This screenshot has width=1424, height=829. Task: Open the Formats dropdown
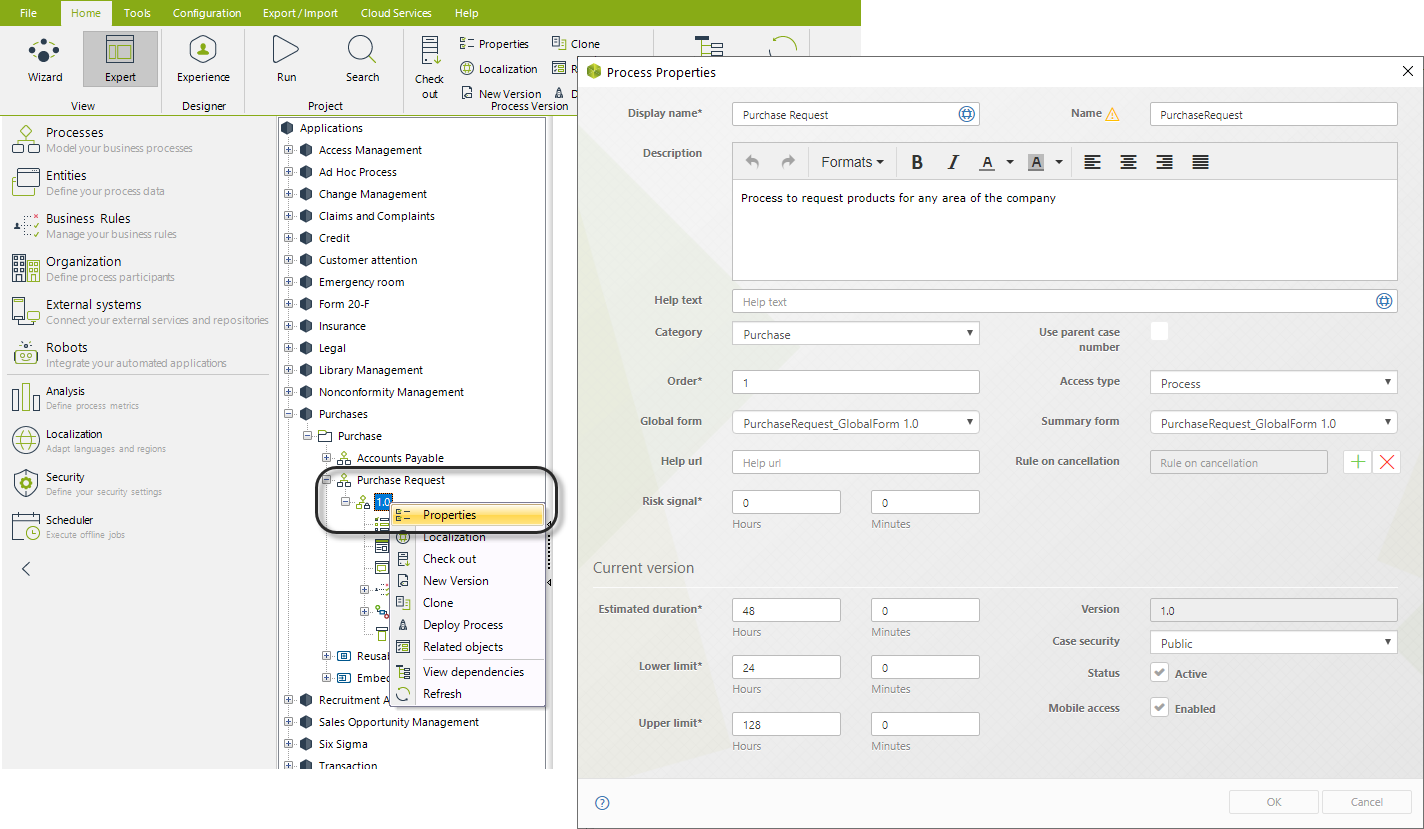coord(852,162)
